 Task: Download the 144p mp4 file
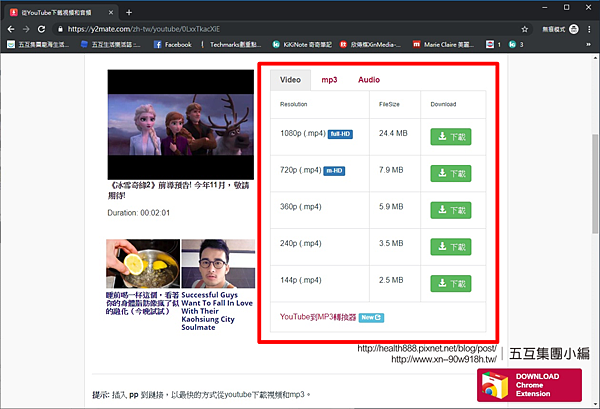tap(451, 284)
